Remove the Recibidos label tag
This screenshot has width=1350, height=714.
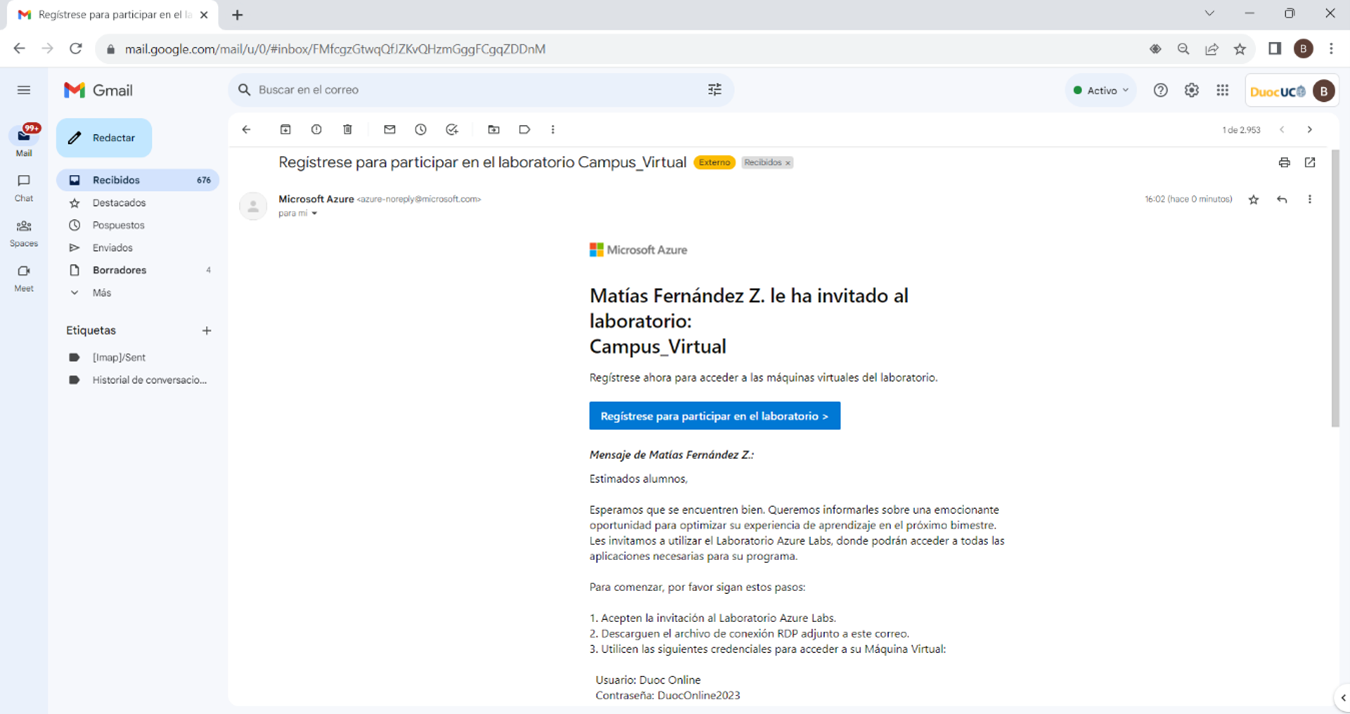pos(788,163)
